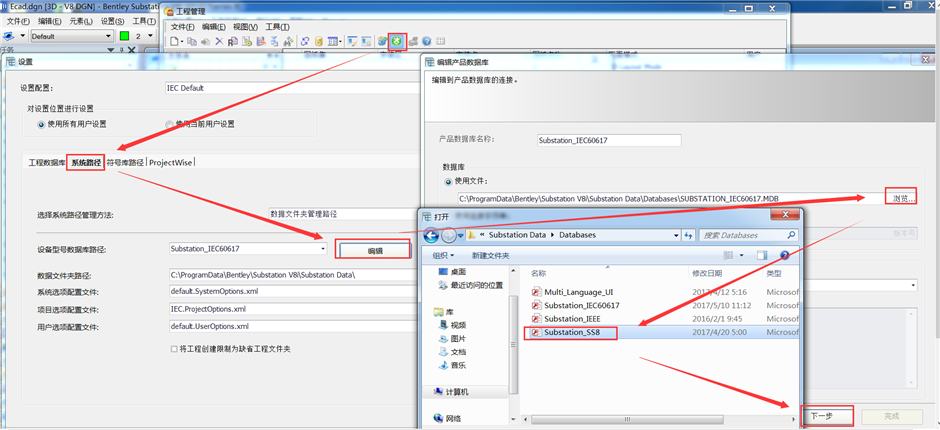Click the help icon in the 打开 dialog toolbar

pyautogui.click(x=784, y=255)
